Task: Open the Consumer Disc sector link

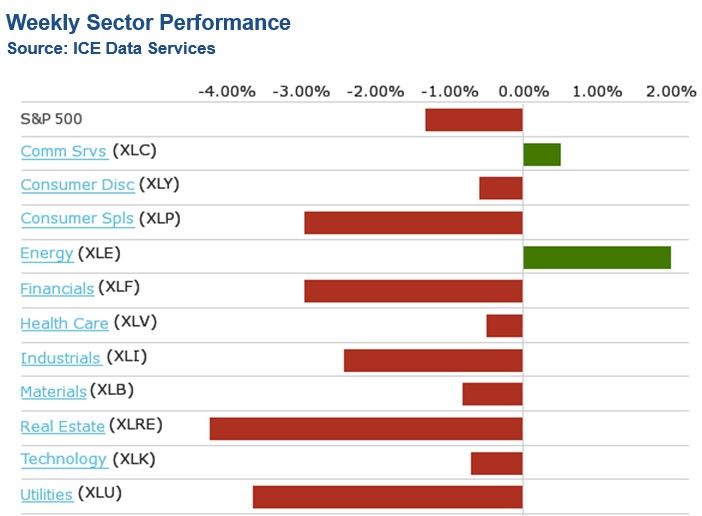Action: tap(77, 185)
